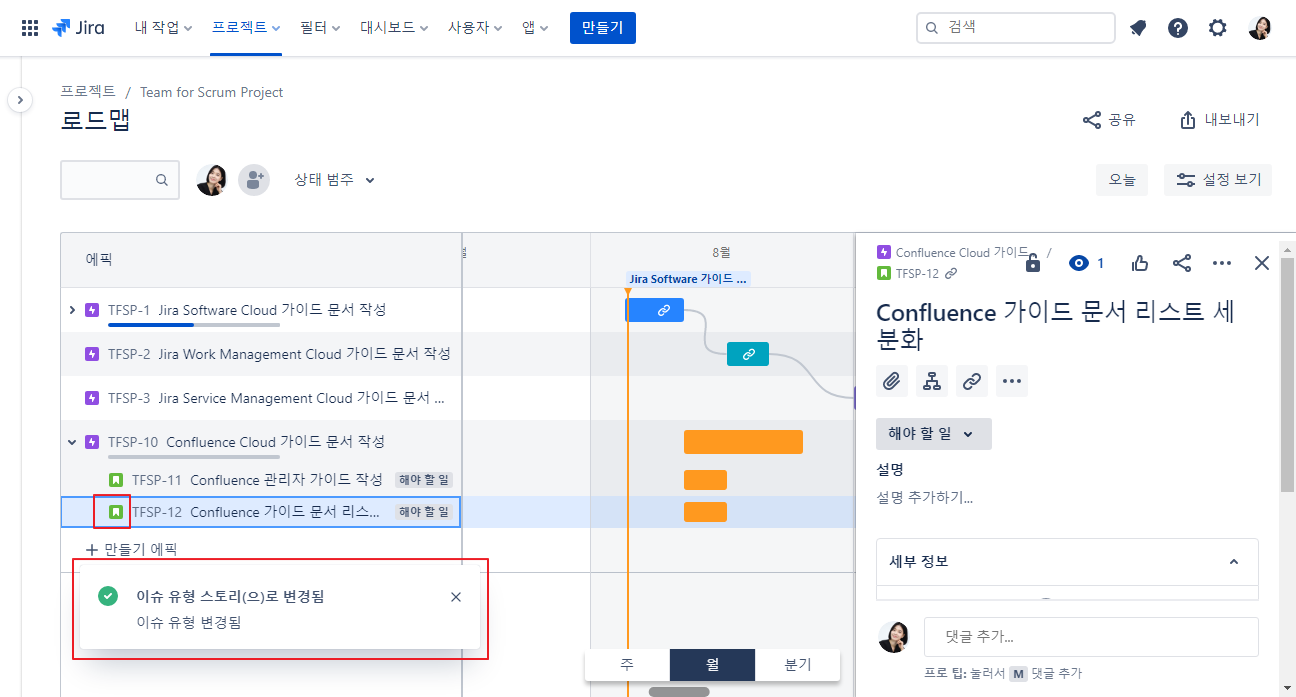Click the TFSP-1 epic icon
This screenshot has height=697, width=1296.
coord(93,310)
